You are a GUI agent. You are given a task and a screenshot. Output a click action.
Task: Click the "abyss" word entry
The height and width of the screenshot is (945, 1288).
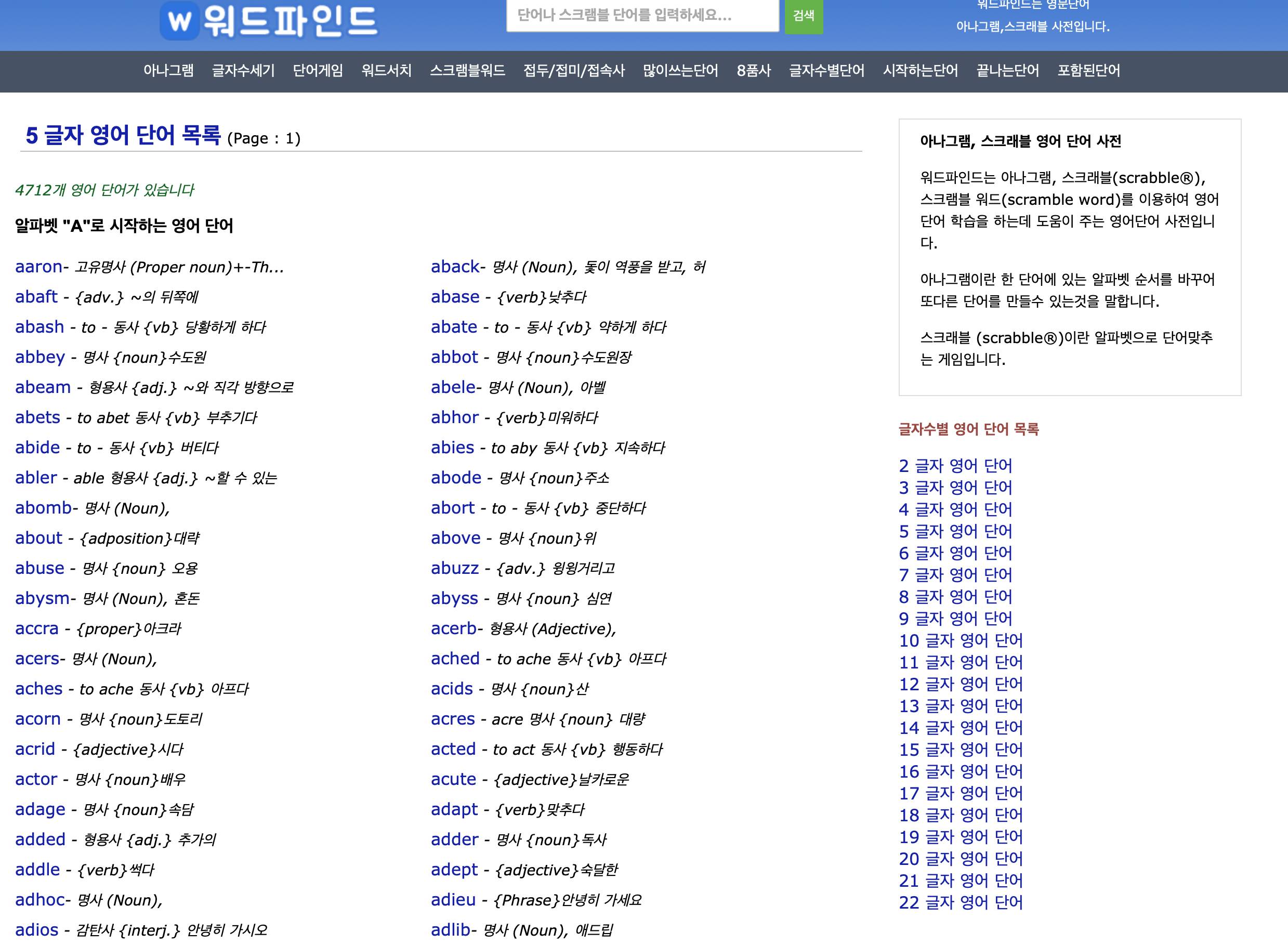pyautogui.click(x=454, y=598)
